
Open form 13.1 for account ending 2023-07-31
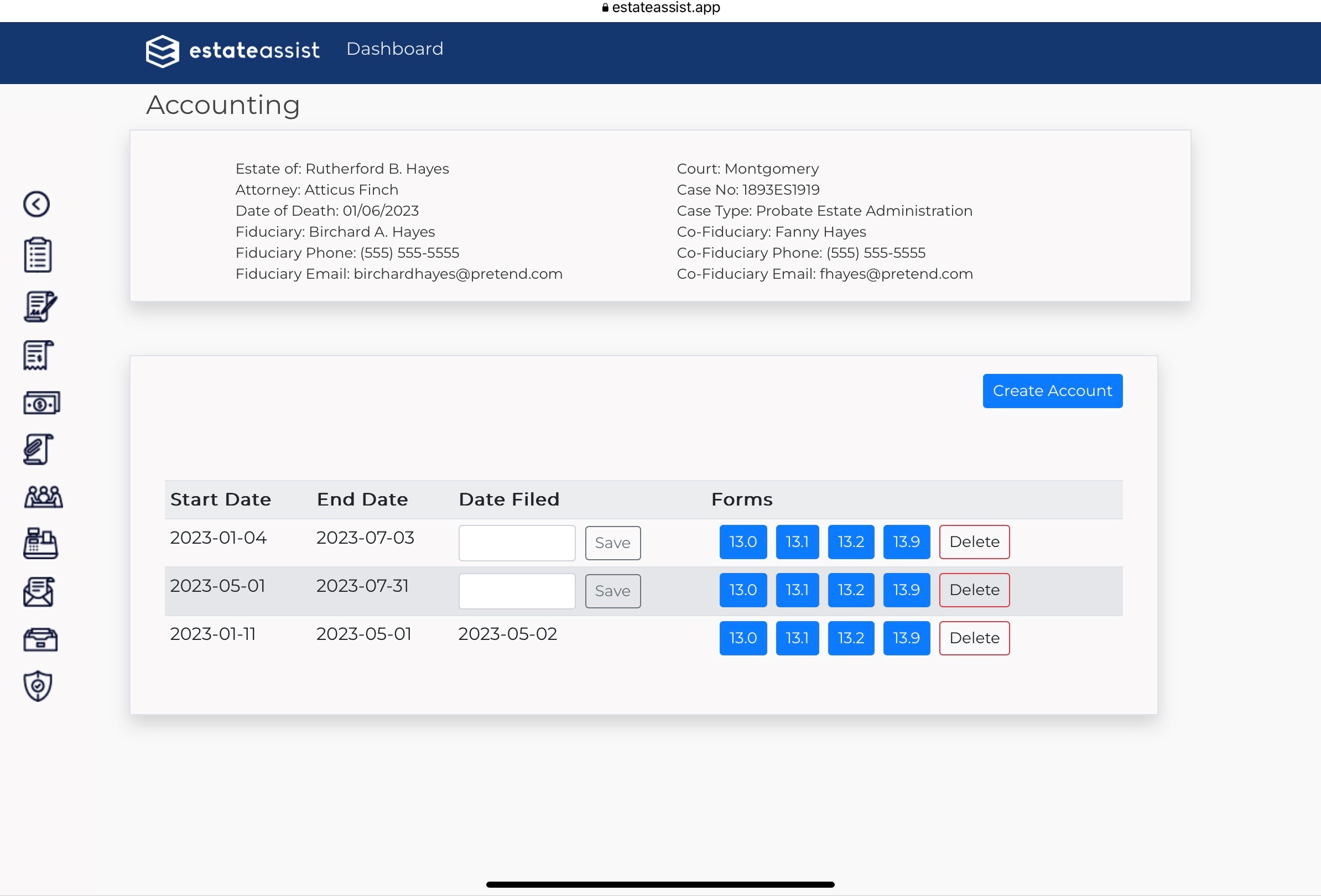[x=797, y=590]
